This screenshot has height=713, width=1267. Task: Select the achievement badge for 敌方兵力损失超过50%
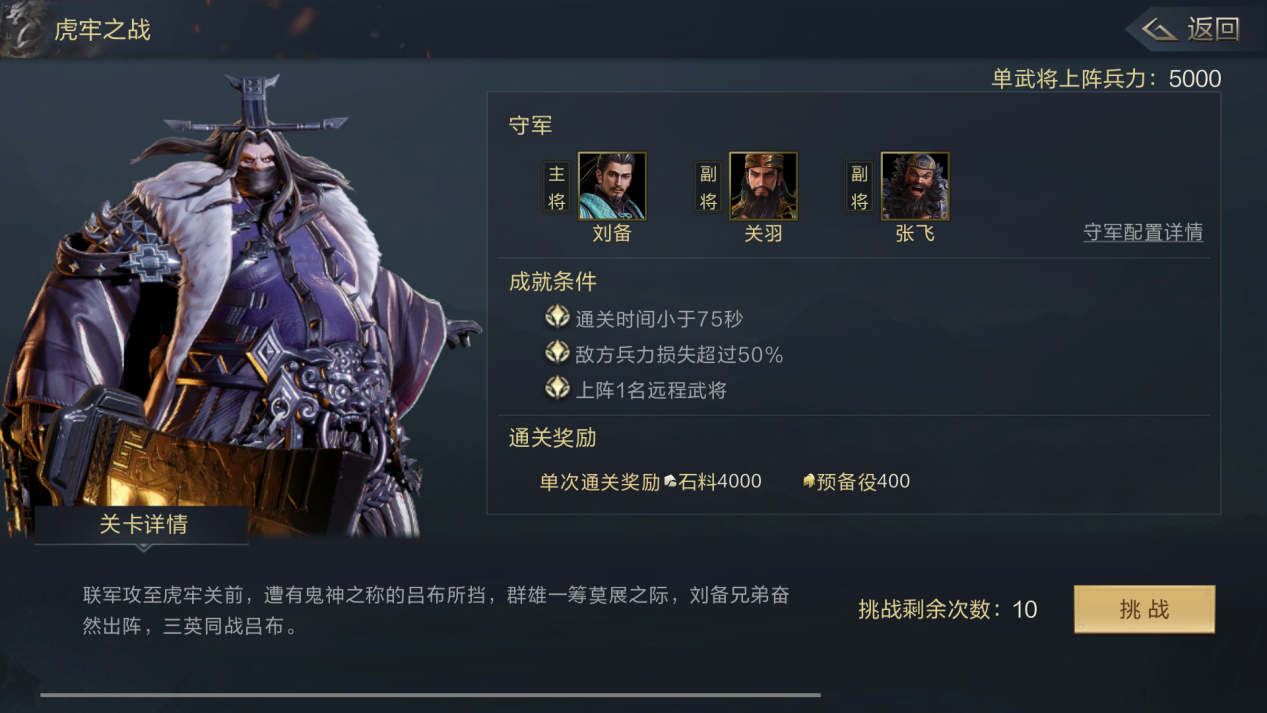pyautogui.click(x=557, y=353)
